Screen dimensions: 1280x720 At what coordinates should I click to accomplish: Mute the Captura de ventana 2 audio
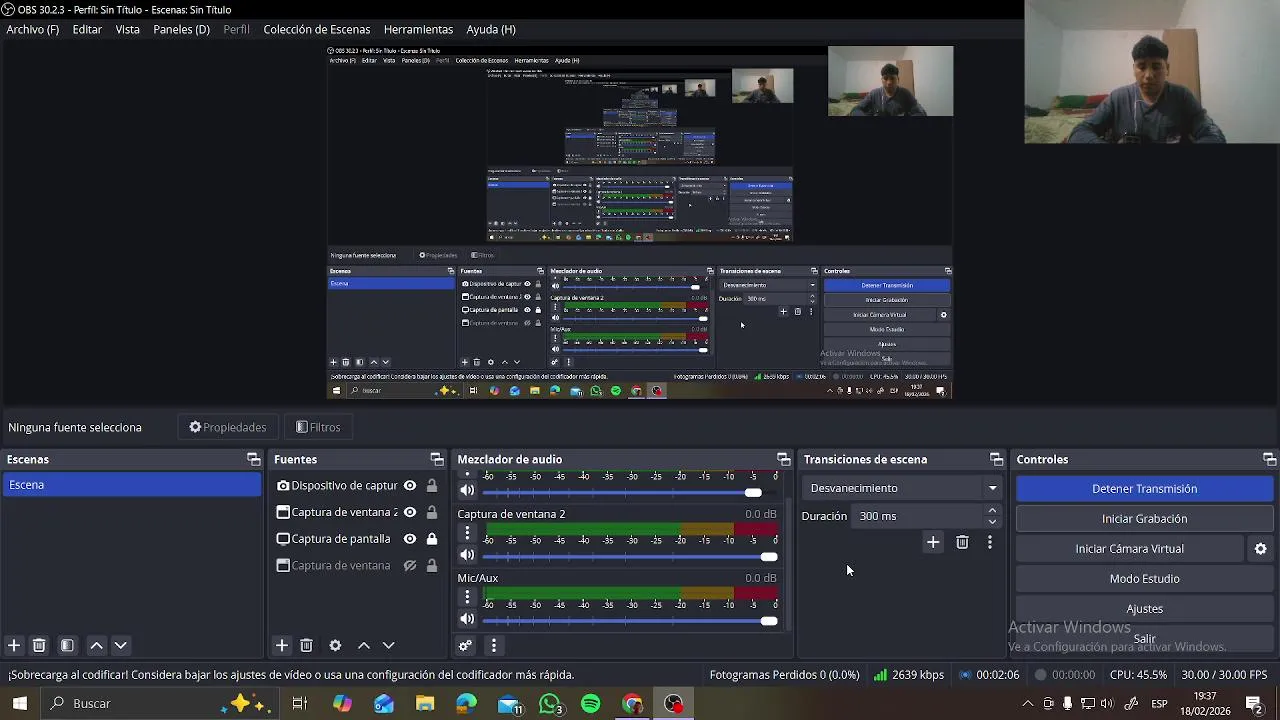tap(467, 555)
